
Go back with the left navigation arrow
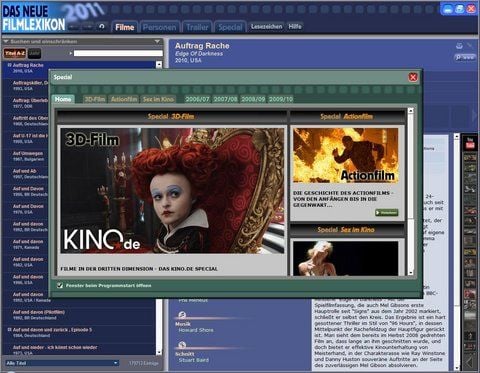point(74,27)
